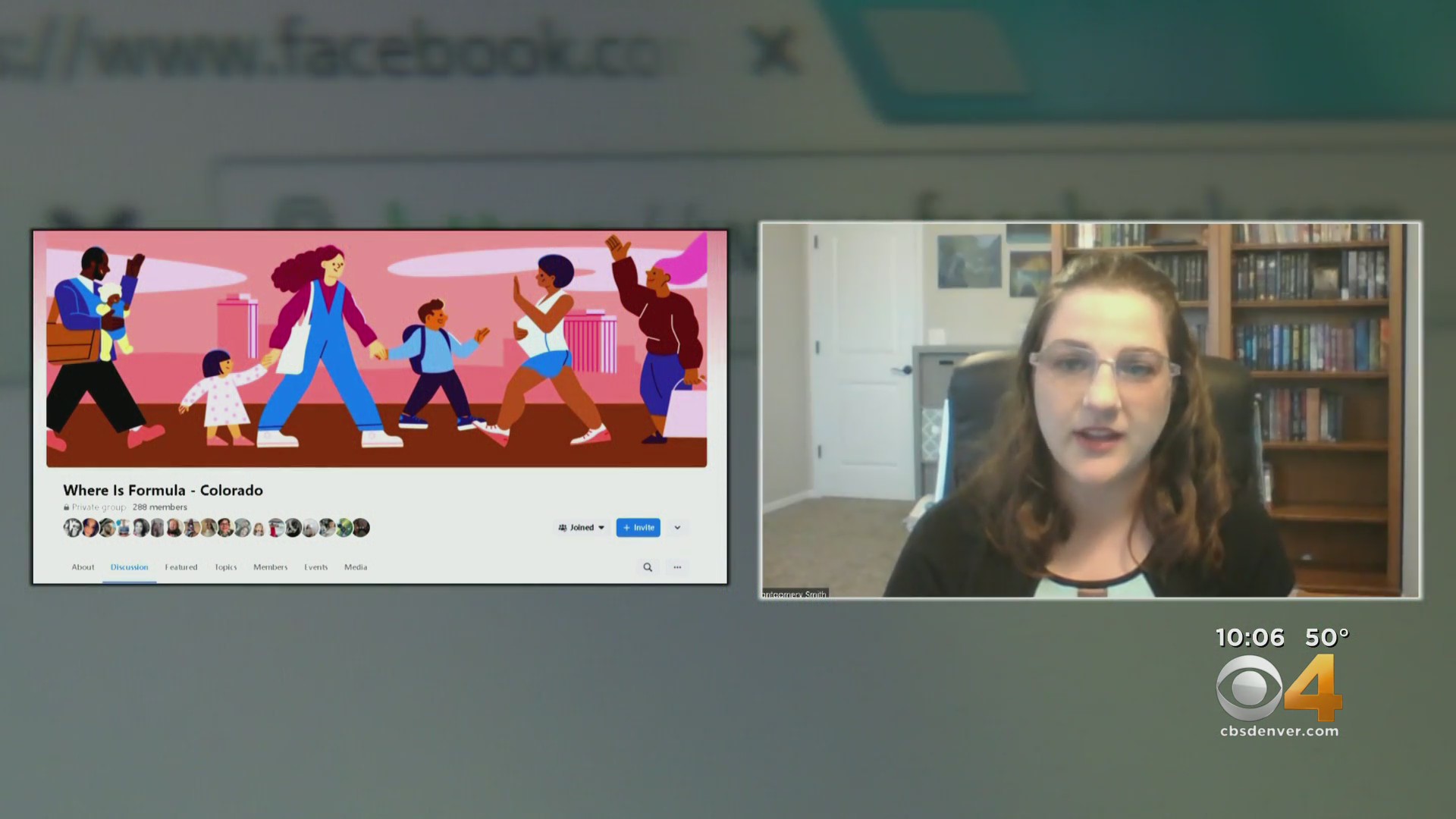Open the three-dot more options menu
1456x819 pixels.
677,567
